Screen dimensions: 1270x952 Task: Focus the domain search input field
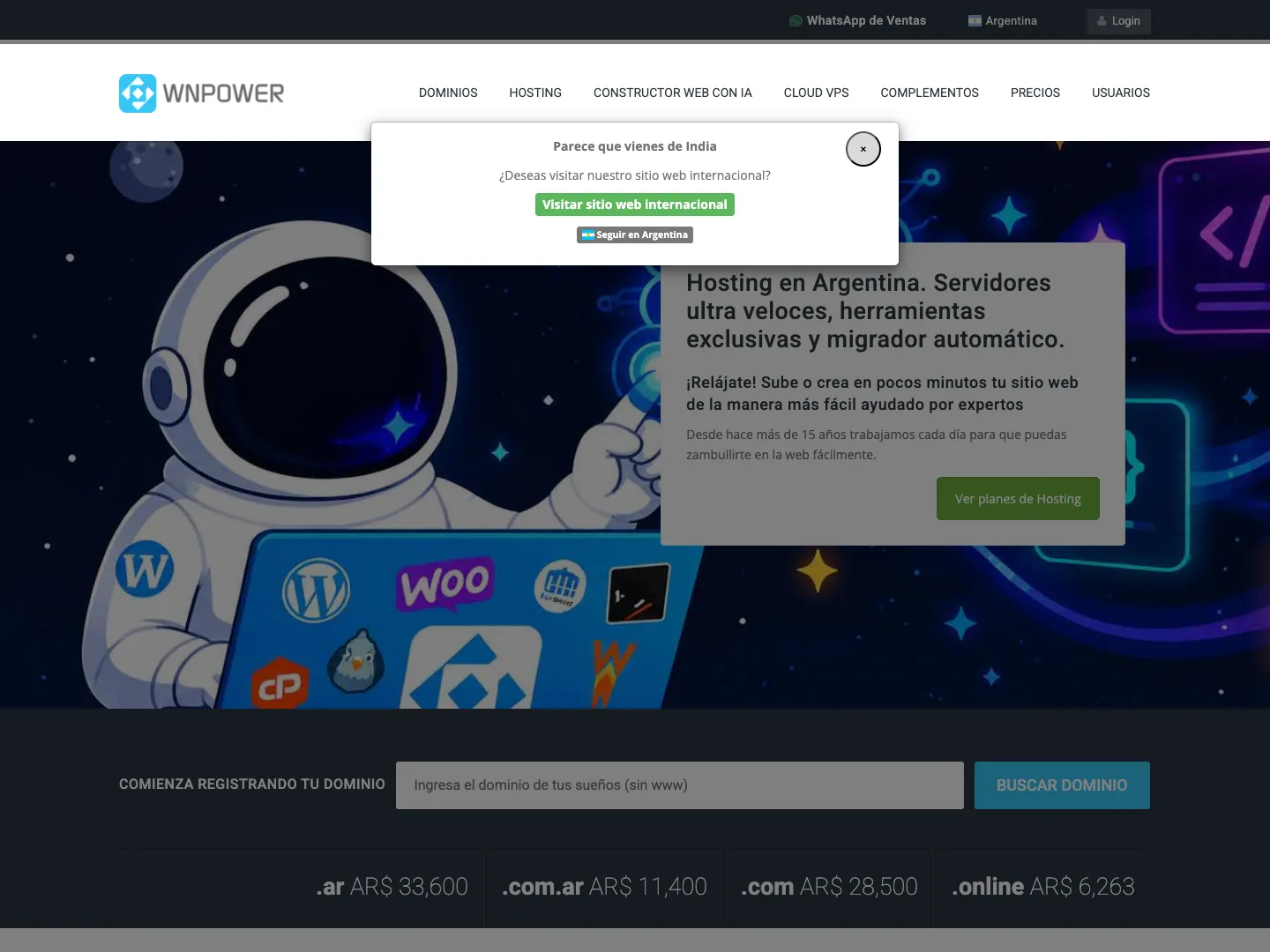coord(680,785)
